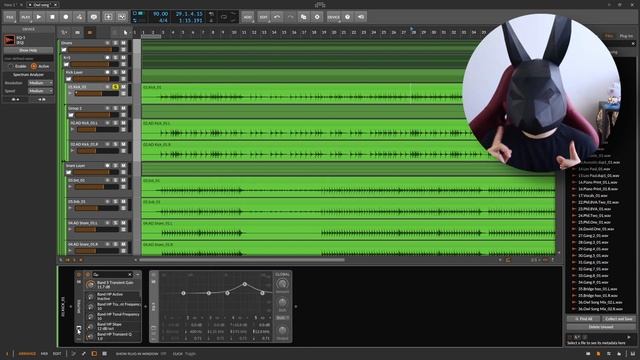
Task: Arm record on Kick Layer track
Action: 108,72
